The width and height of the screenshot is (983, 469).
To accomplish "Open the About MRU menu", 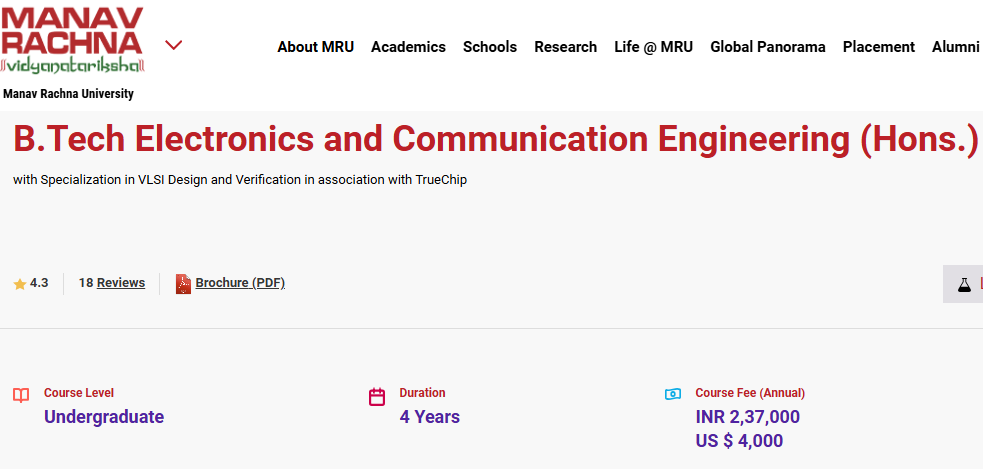I will [x=315, y=47].
